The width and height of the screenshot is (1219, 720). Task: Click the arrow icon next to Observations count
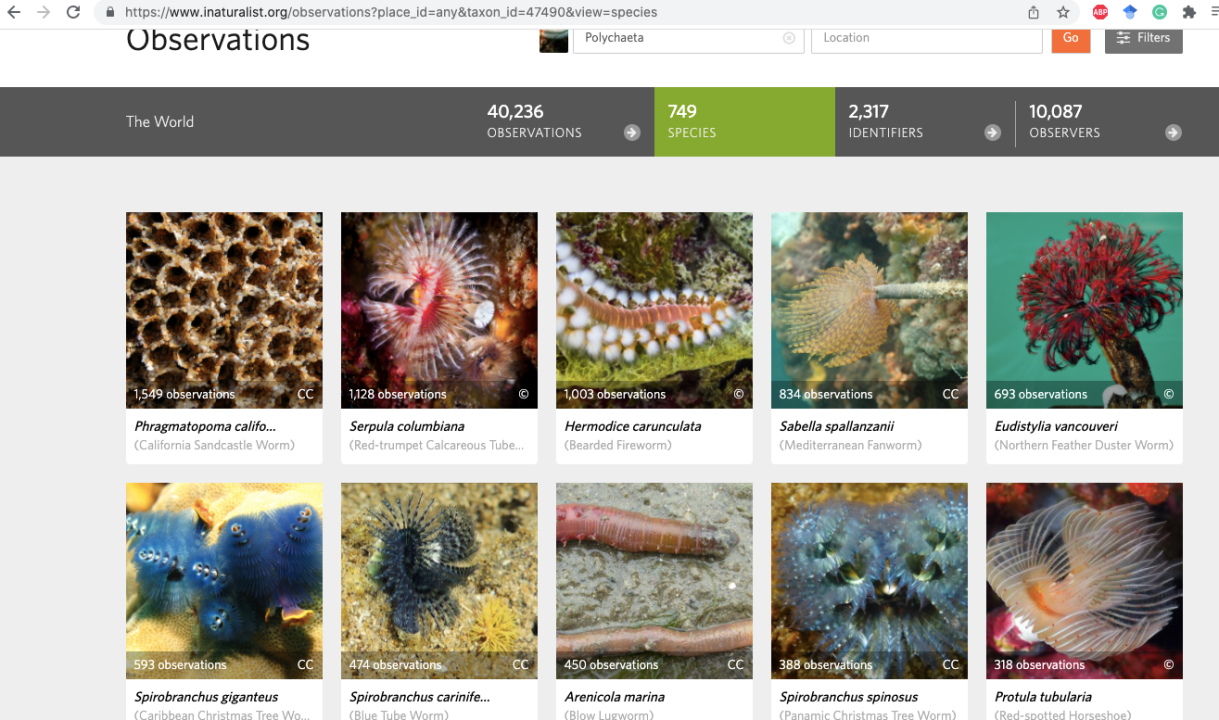click(632, 132)
